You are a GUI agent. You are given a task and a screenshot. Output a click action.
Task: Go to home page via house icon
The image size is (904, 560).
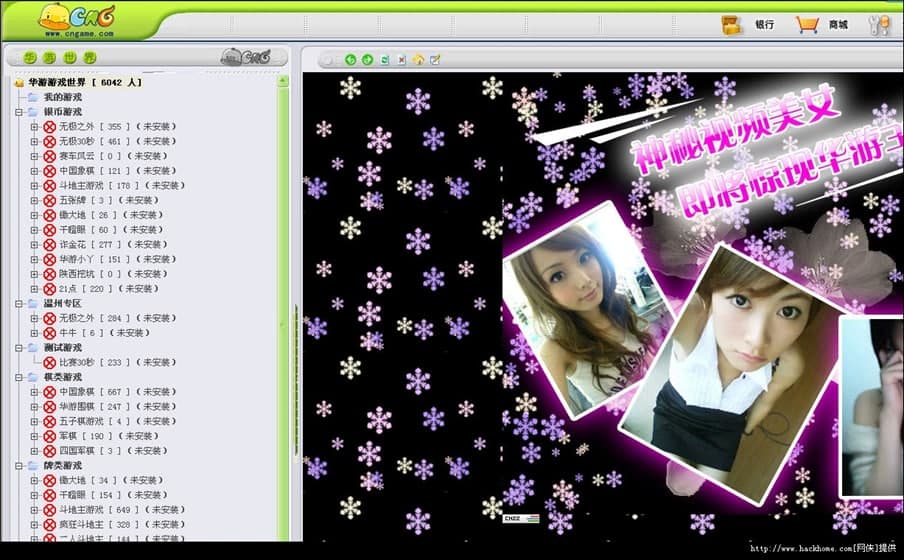pyautogui.click(x=419, y=59)
